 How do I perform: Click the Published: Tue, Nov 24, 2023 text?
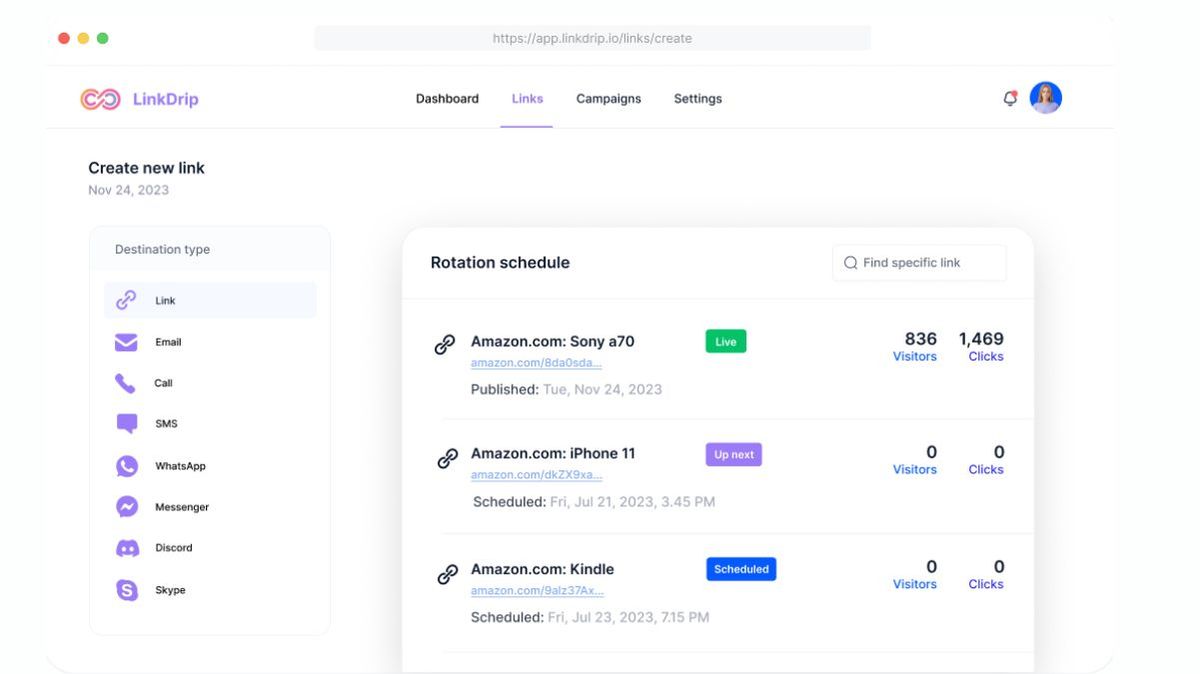pyautogui.click(x=566, y=389)
